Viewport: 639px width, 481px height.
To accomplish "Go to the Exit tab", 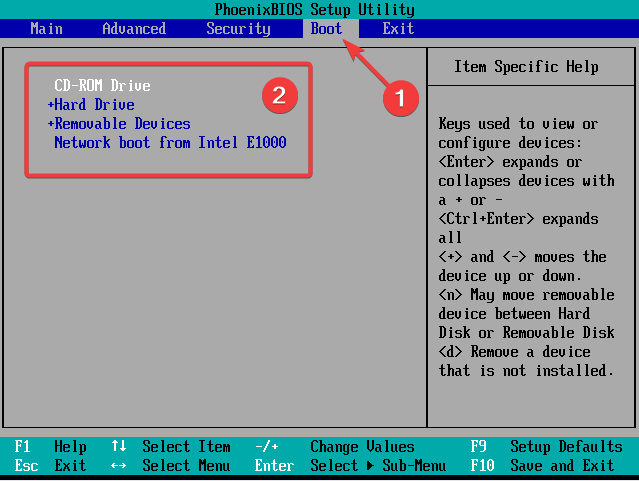I will pos(398,29).
